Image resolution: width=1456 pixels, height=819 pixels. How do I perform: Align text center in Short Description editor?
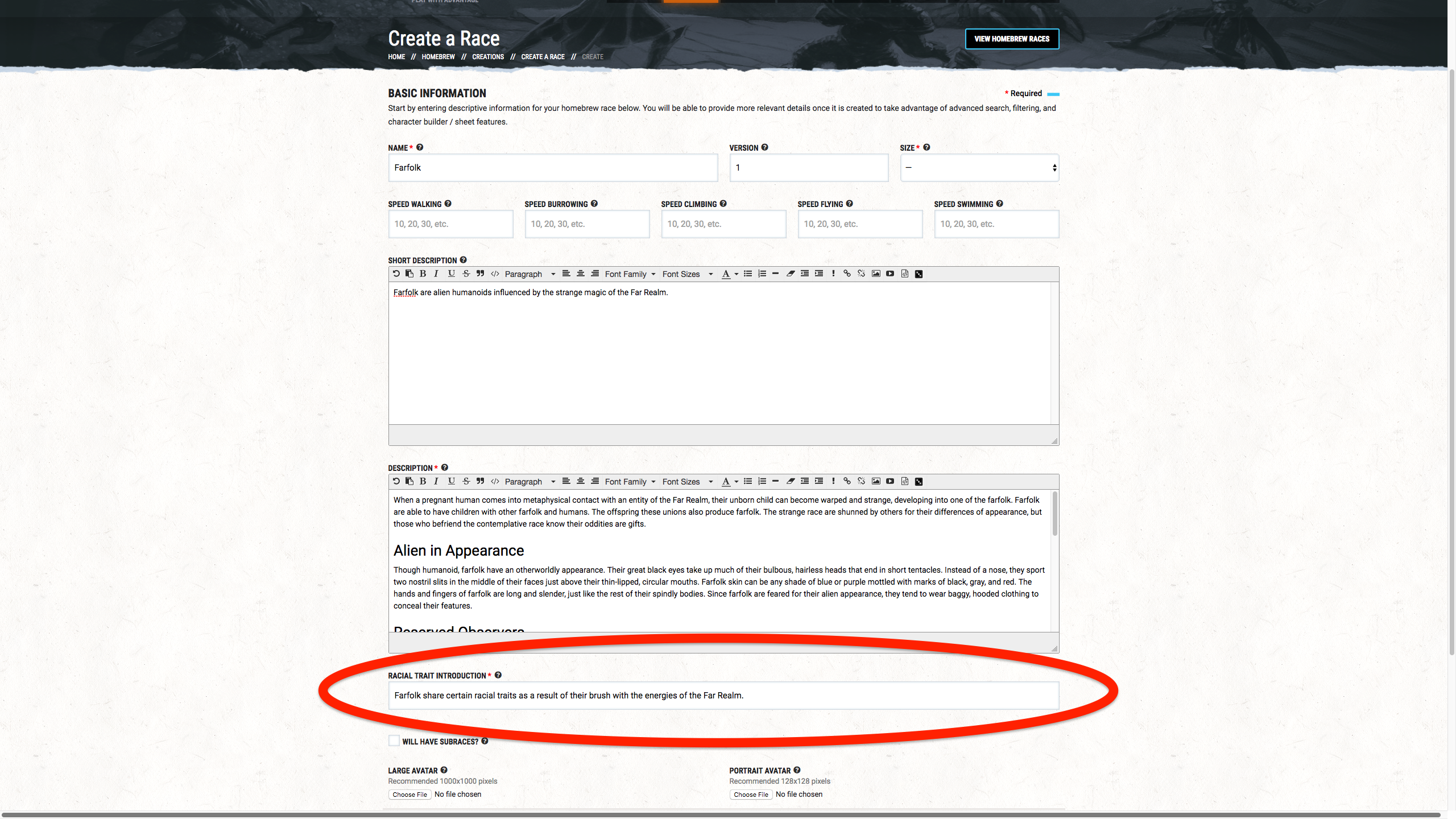[581, 274]
